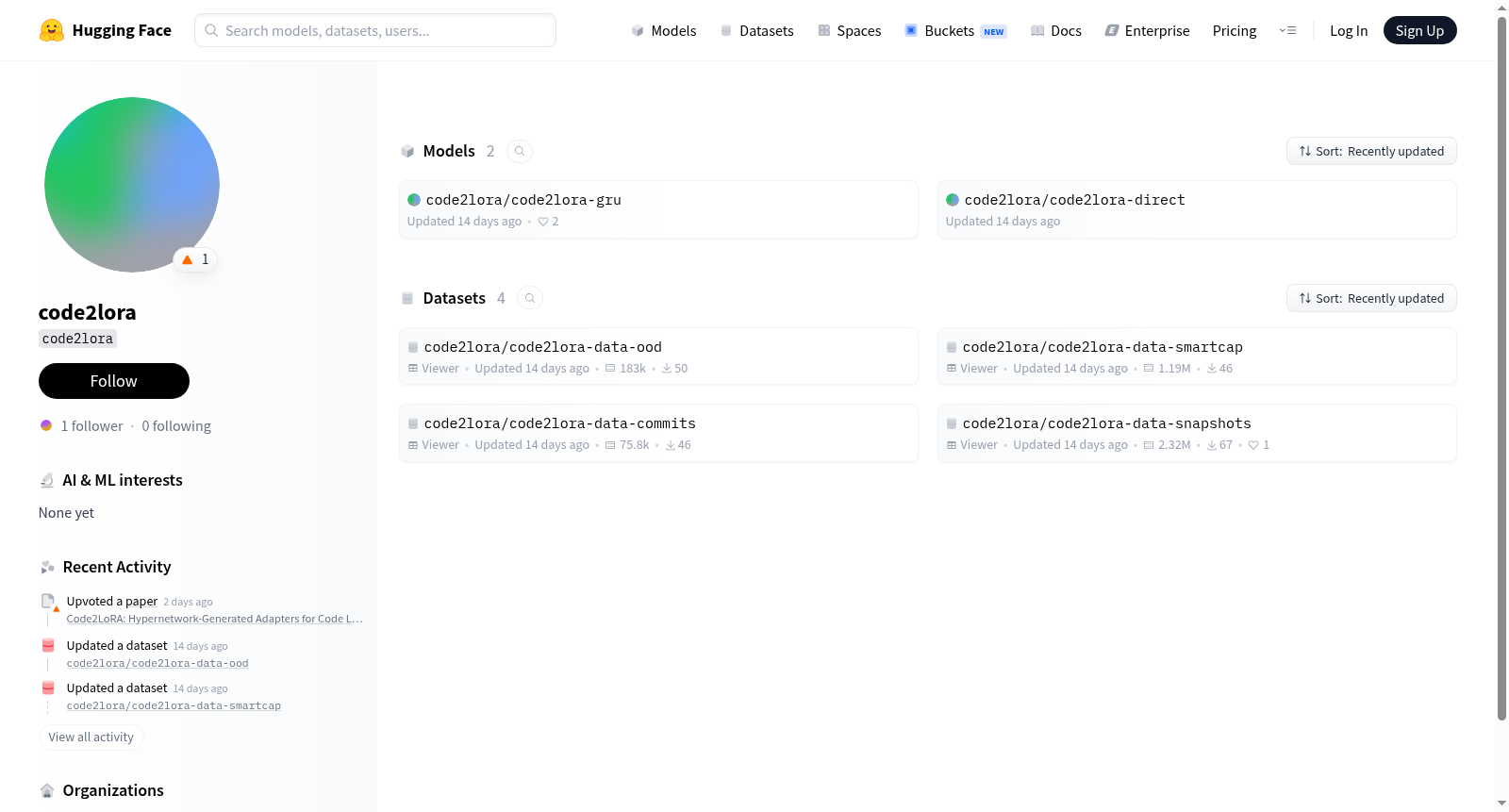The width and height of the screenshot is (1509, 812).
Task: Click the Models section heading
Action: click(449, 151)
